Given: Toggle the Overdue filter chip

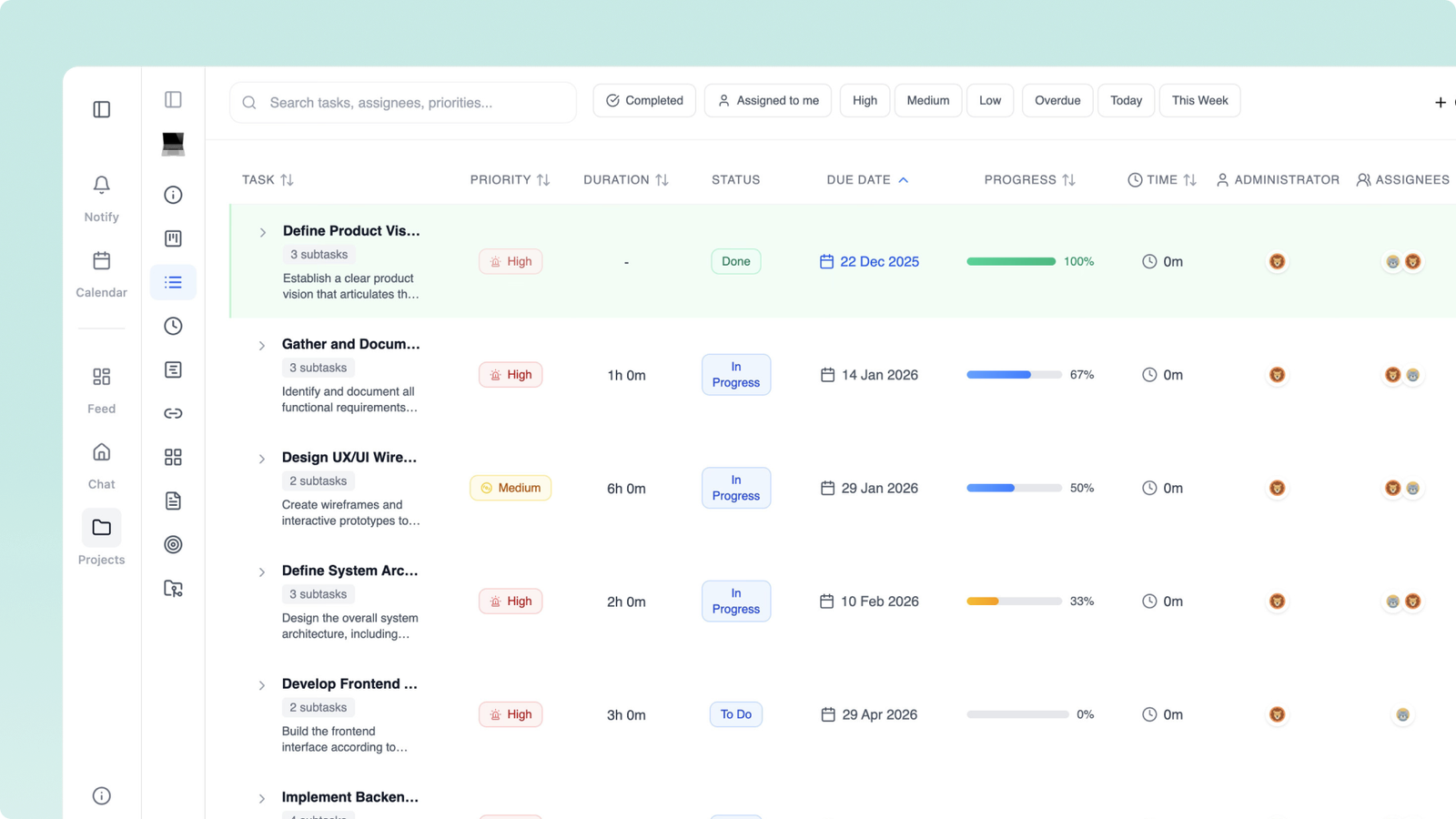Looking at the screenshot, I should coord(1057,100).
